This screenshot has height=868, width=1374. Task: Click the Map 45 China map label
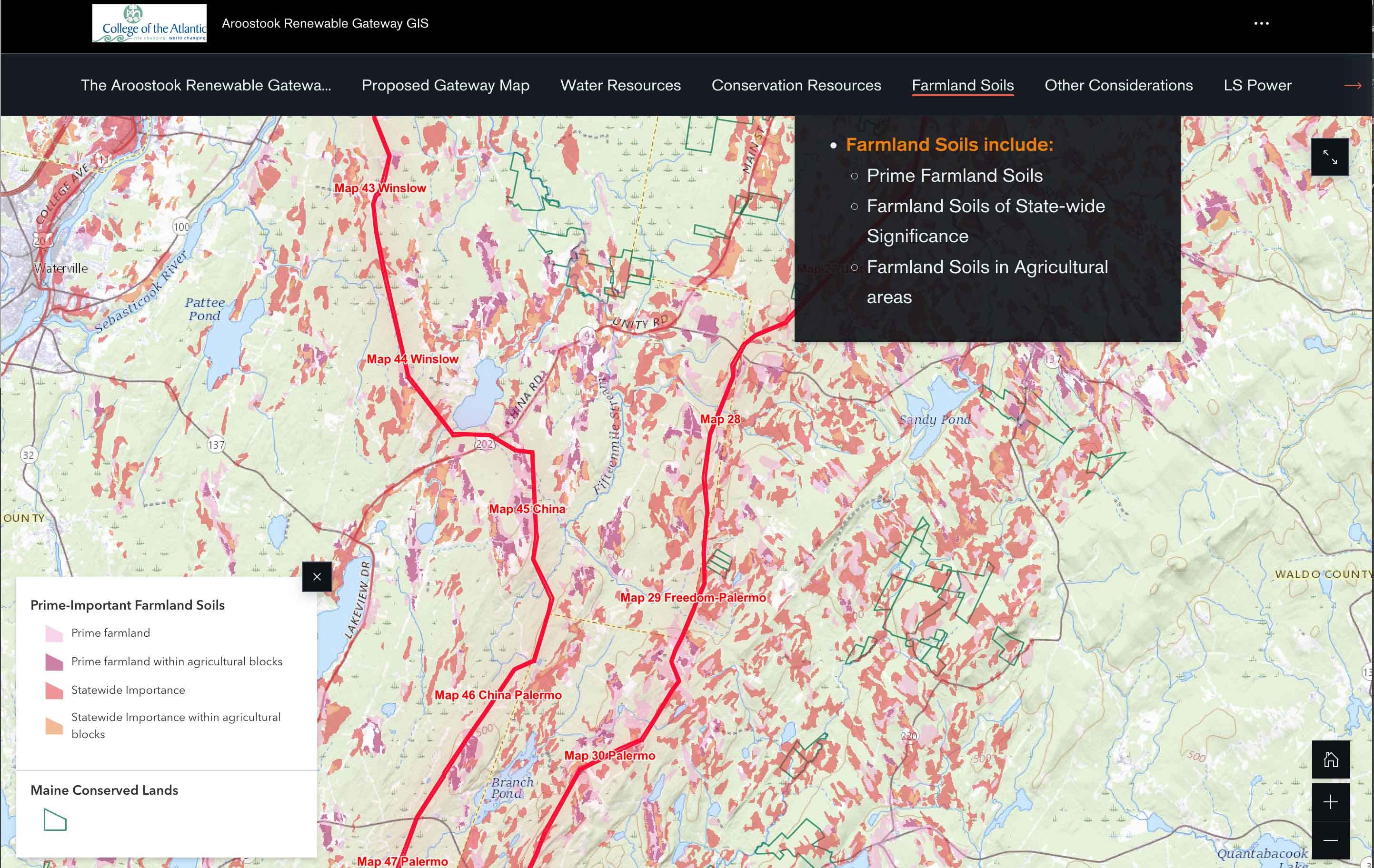(527, 509)
